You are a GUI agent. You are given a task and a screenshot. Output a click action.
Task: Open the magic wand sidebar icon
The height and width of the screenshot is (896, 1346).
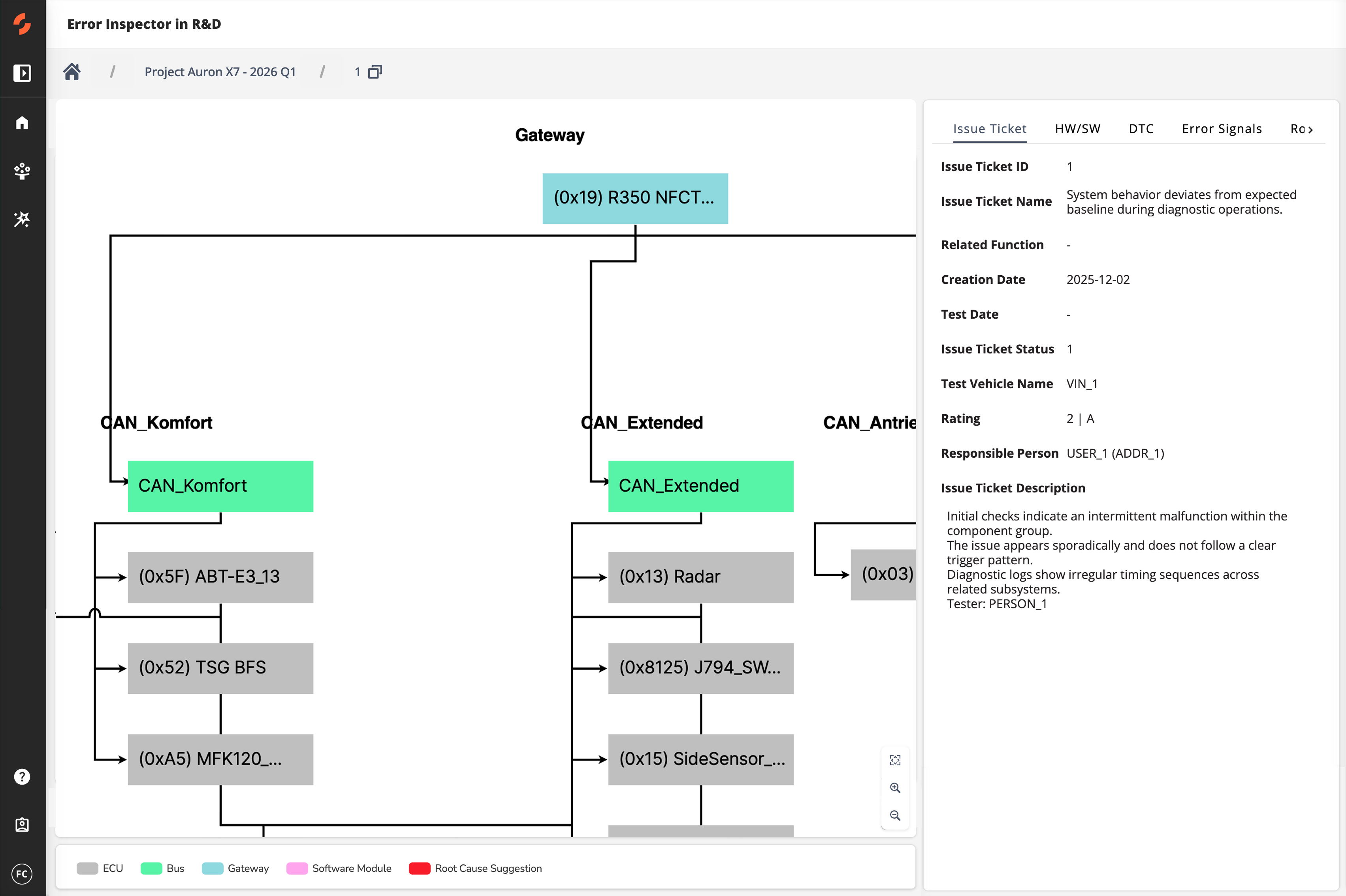22,219
